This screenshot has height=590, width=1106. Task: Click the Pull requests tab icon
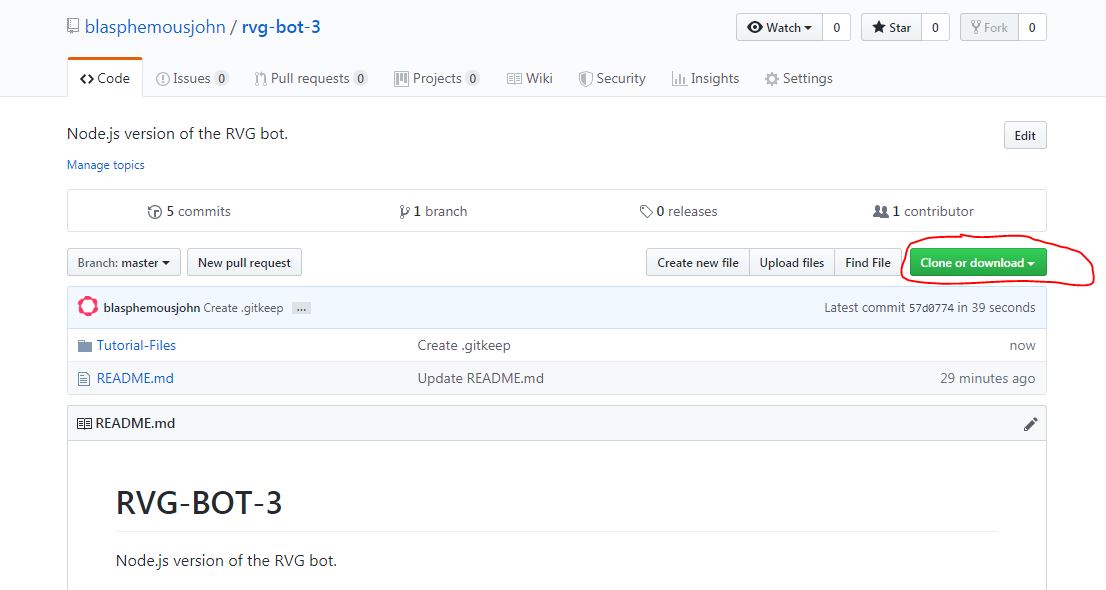click(260, 79)
